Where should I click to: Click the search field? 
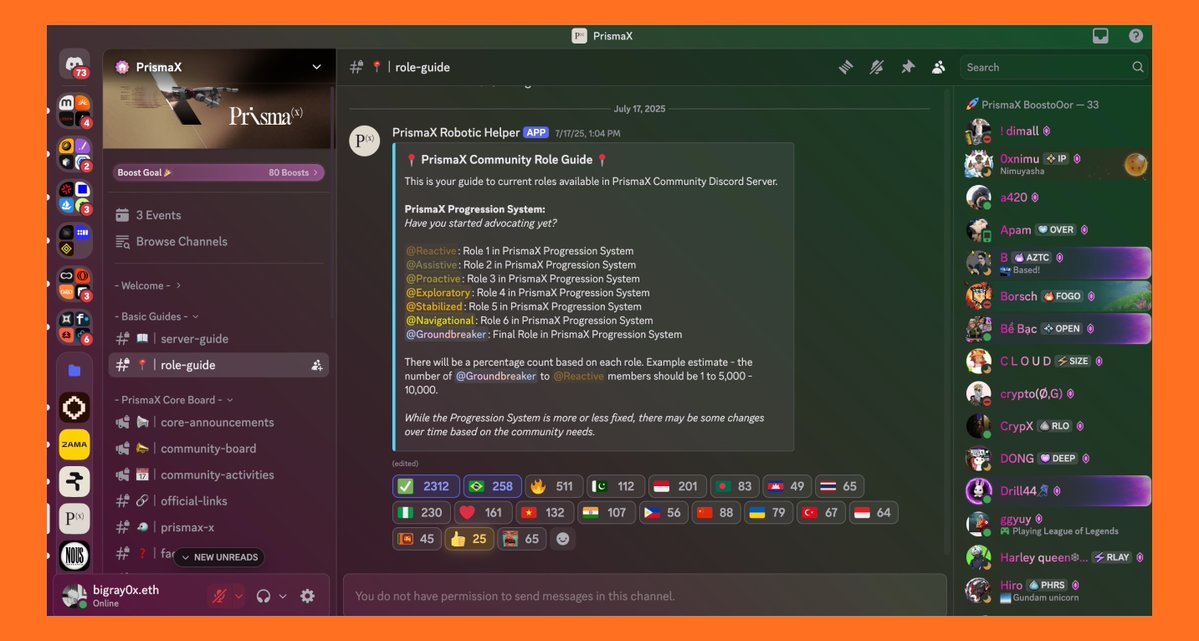pyautogui.click(x=1054, y=67)
